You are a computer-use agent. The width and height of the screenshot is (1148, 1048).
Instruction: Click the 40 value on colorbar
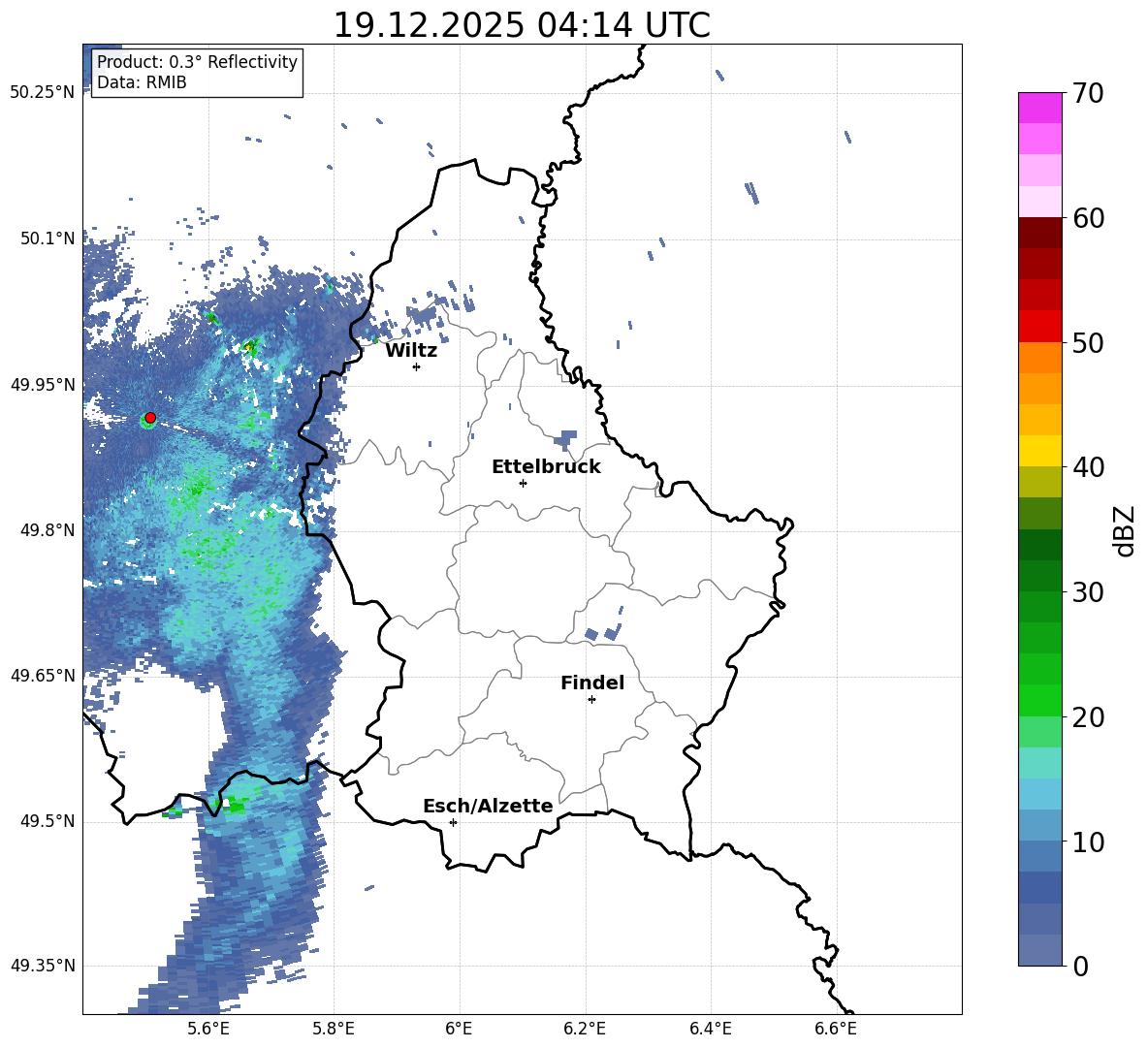pyautogui.click(x=1089, y=467)
